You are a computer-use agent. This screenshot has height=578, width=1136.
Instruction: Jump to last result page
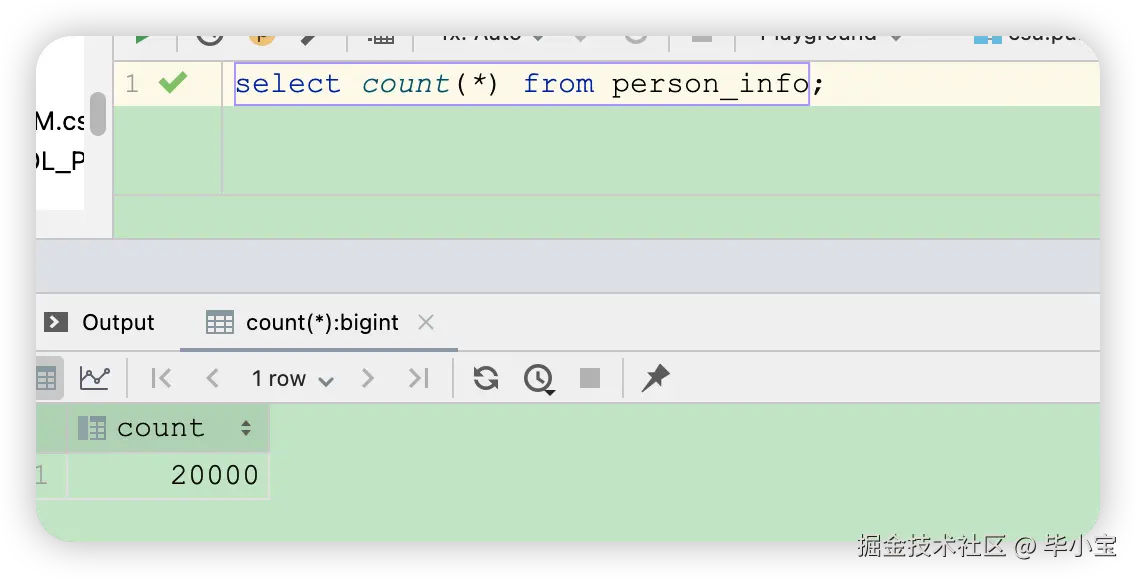418,378
